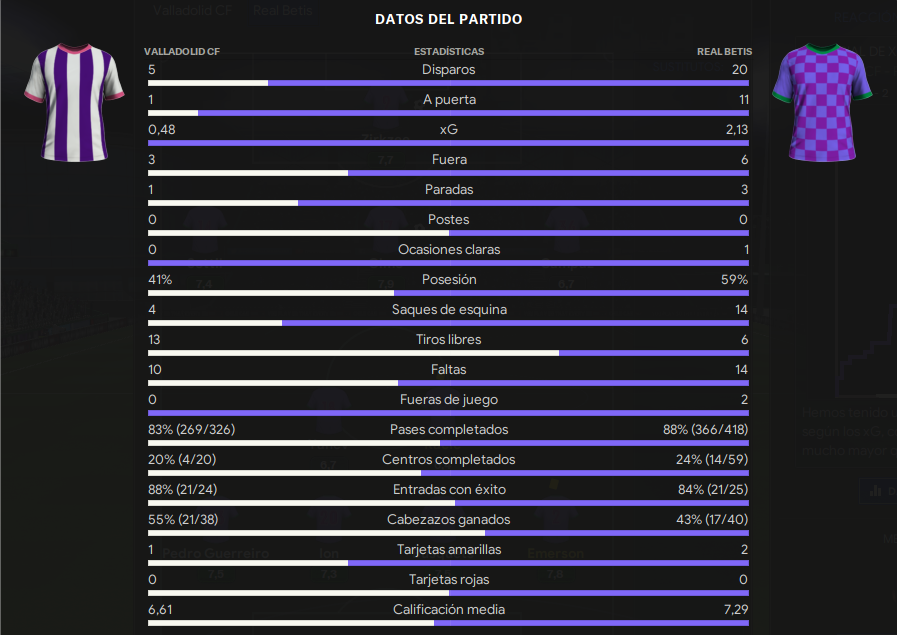Click the Tiros libres comparison bar
This screenshot has width=897, height=635.
tap(448, 353)
